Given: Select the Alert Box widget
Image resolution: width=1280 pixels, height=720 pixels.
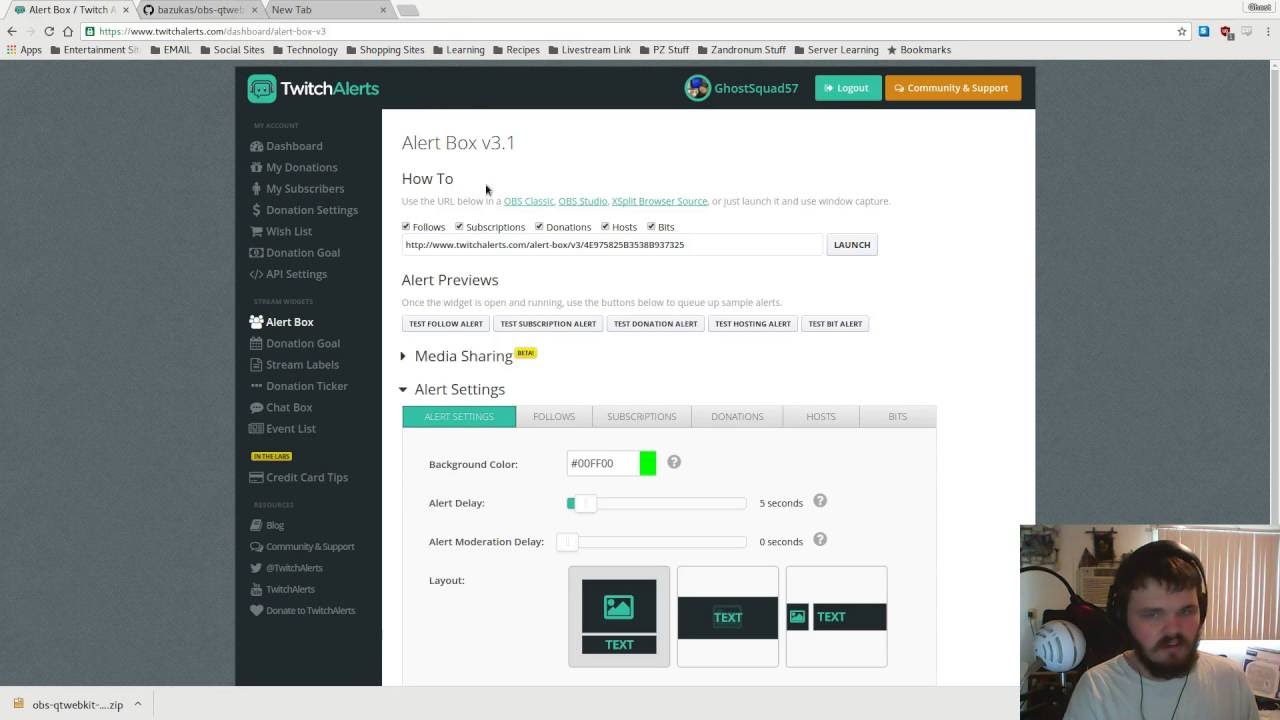Looking at the screenshot, I should (x=281, y=322).
